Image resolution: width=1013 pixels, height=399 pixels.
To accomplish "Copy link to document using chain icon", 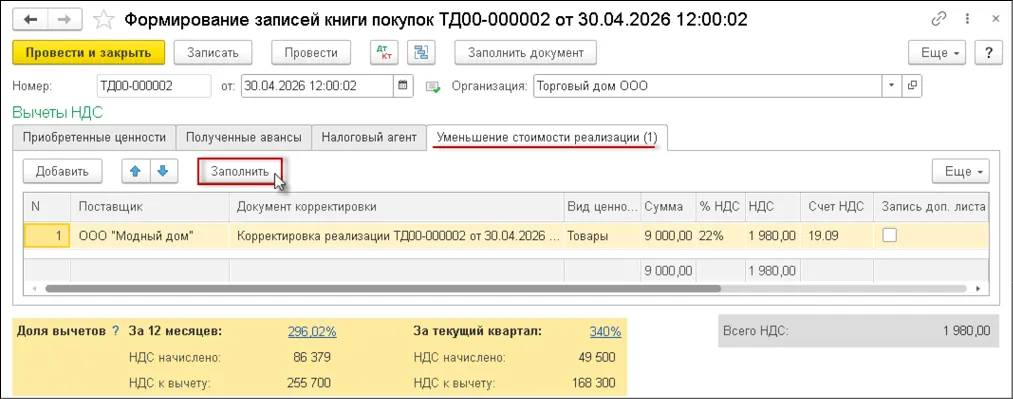I will pyautogui.click(x=939, y=19).
